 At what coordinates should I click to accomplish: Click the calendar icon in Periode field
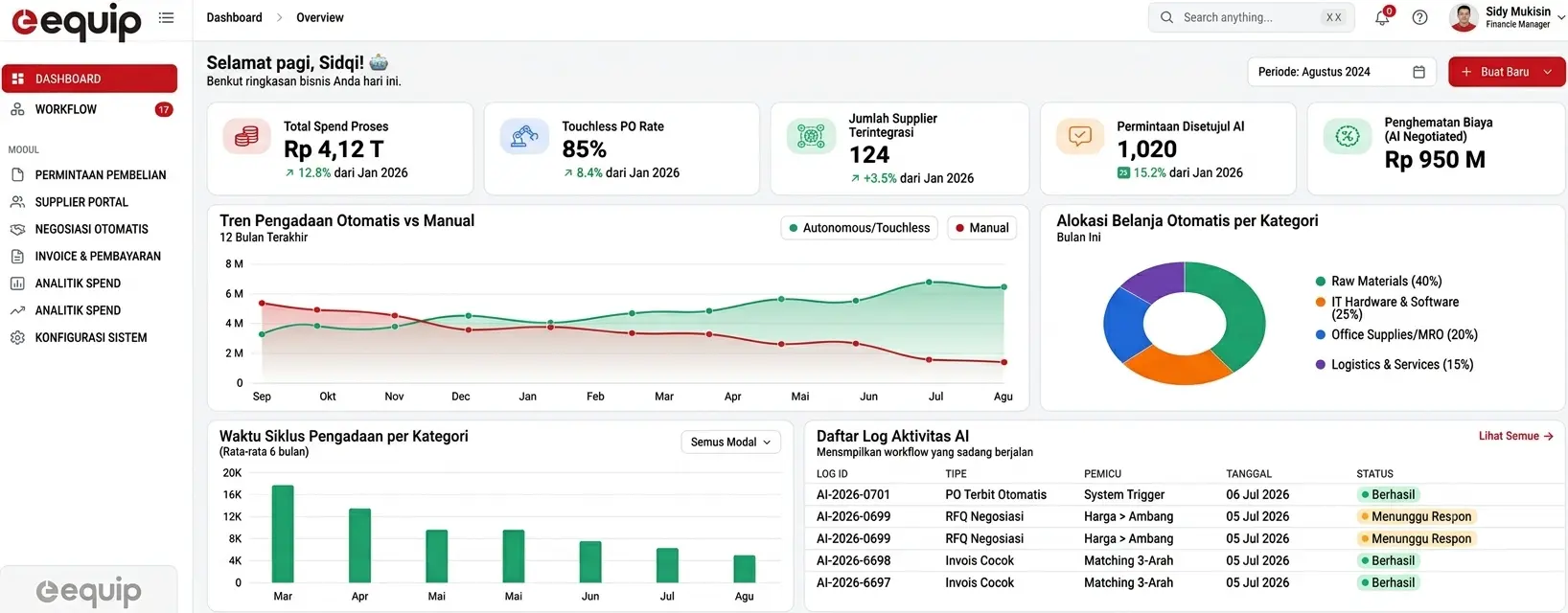pos(1419,72)
